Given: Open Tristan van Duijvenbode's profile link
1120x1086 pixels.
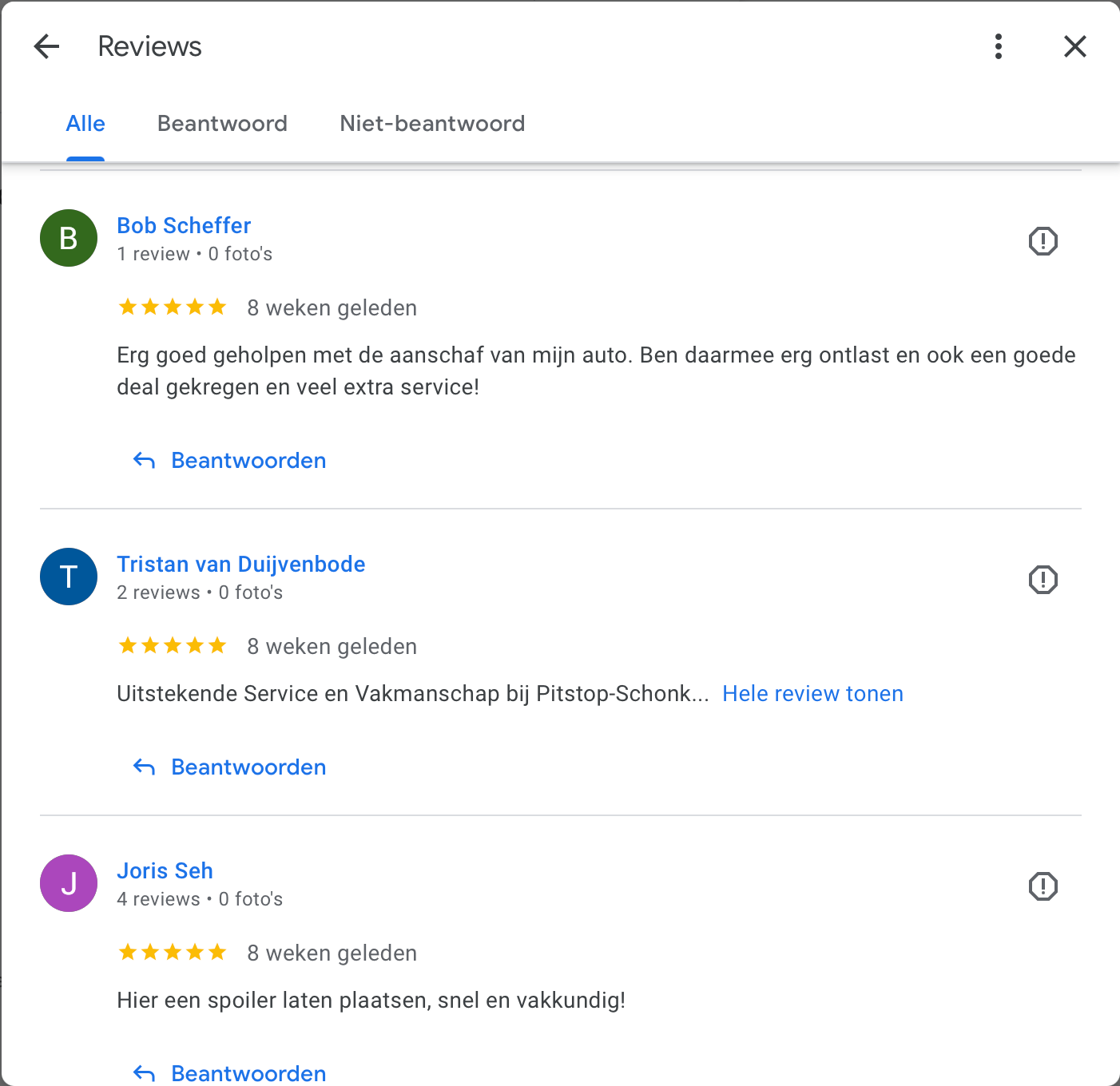Looking at the screenshot, I should [241, 565].
